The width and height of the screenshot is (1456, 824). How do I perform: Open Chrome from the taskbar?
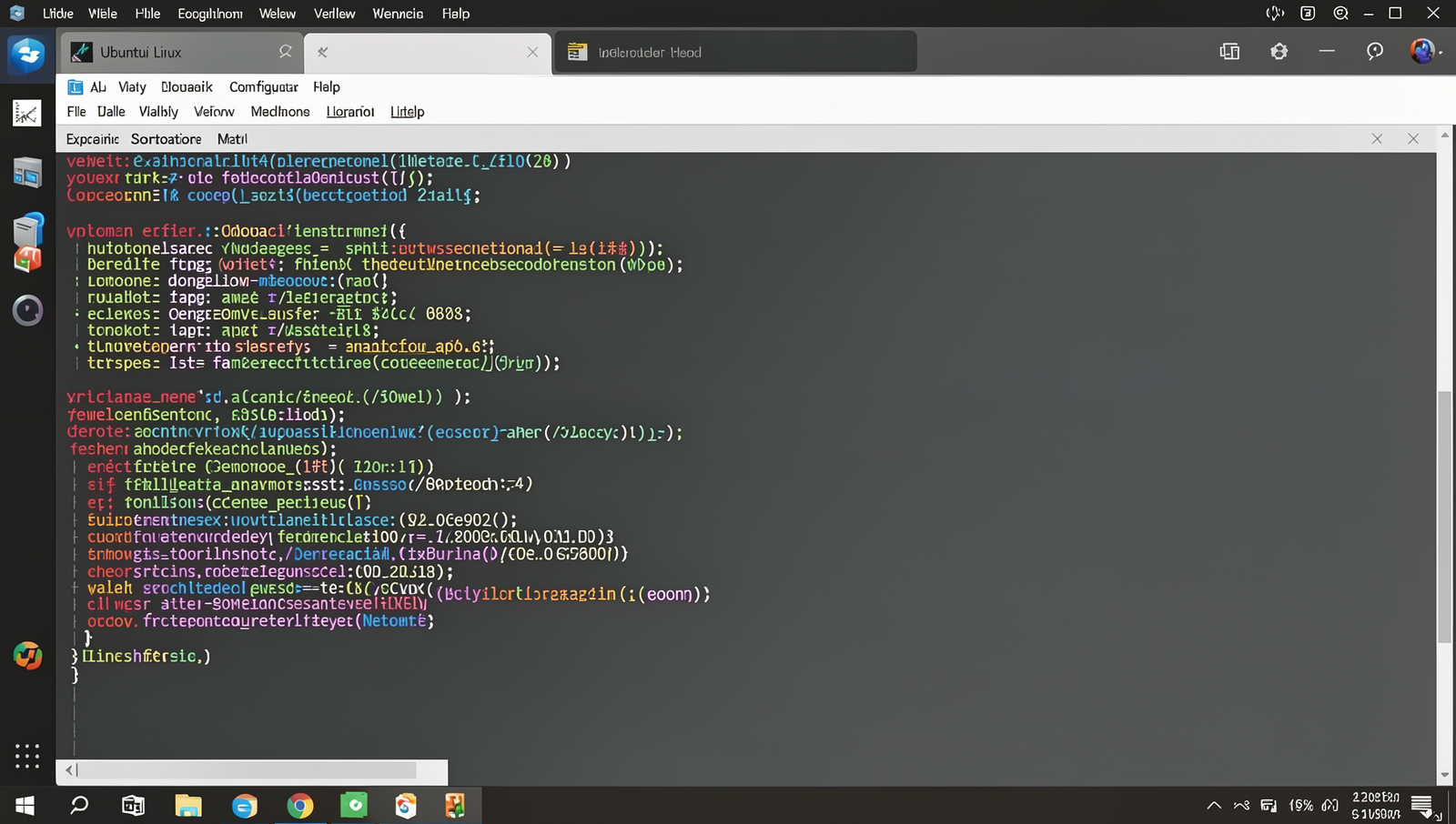pyautogui.click(x=299, y=805)
